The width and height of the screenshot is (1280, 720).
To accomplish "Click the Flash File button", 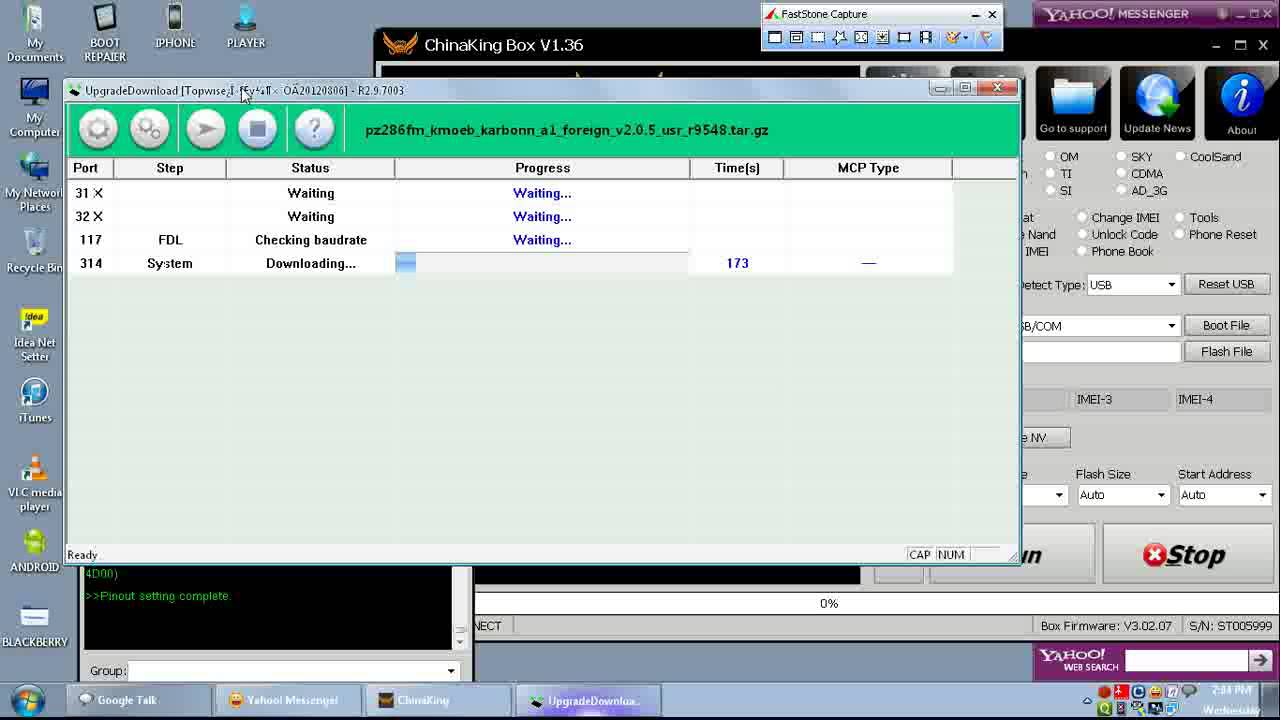I will coord(1226,351).
